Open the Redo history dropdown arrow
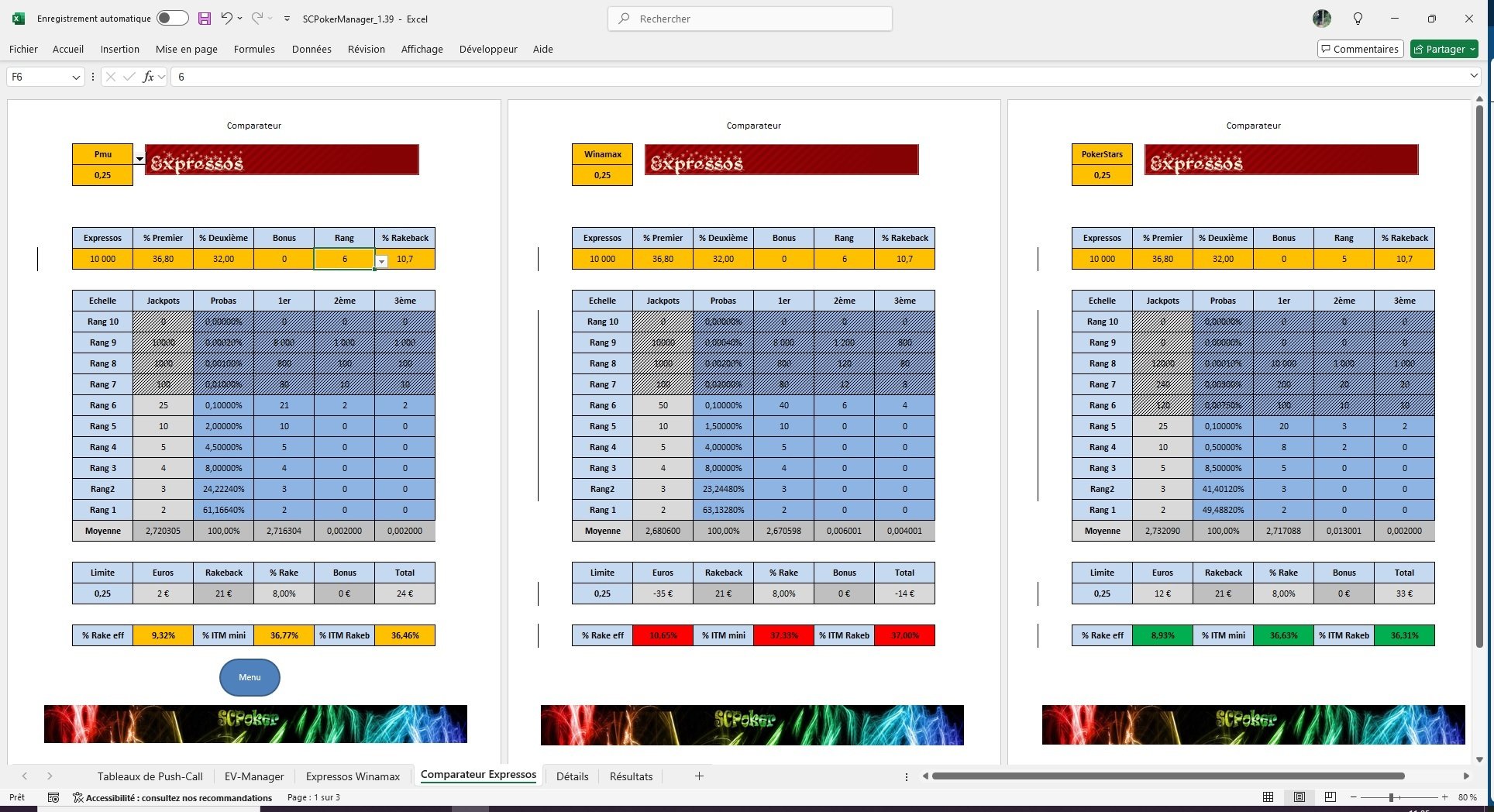Image resolution: width=1494 pixels, height=812 pixels. click(x=270, y=18)
